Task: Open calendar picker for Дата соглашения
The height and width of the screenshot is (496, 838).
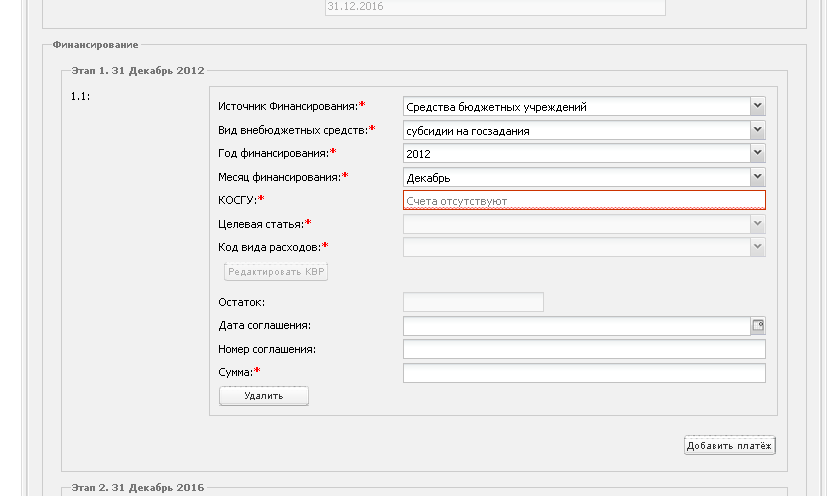Action: (758, 326)
